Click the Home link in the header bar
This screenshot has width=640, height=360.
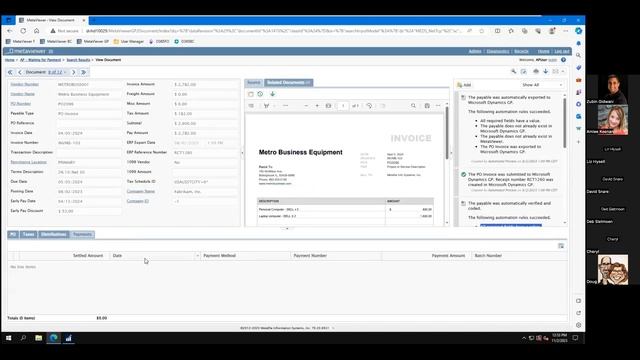(x=543, y=51)
